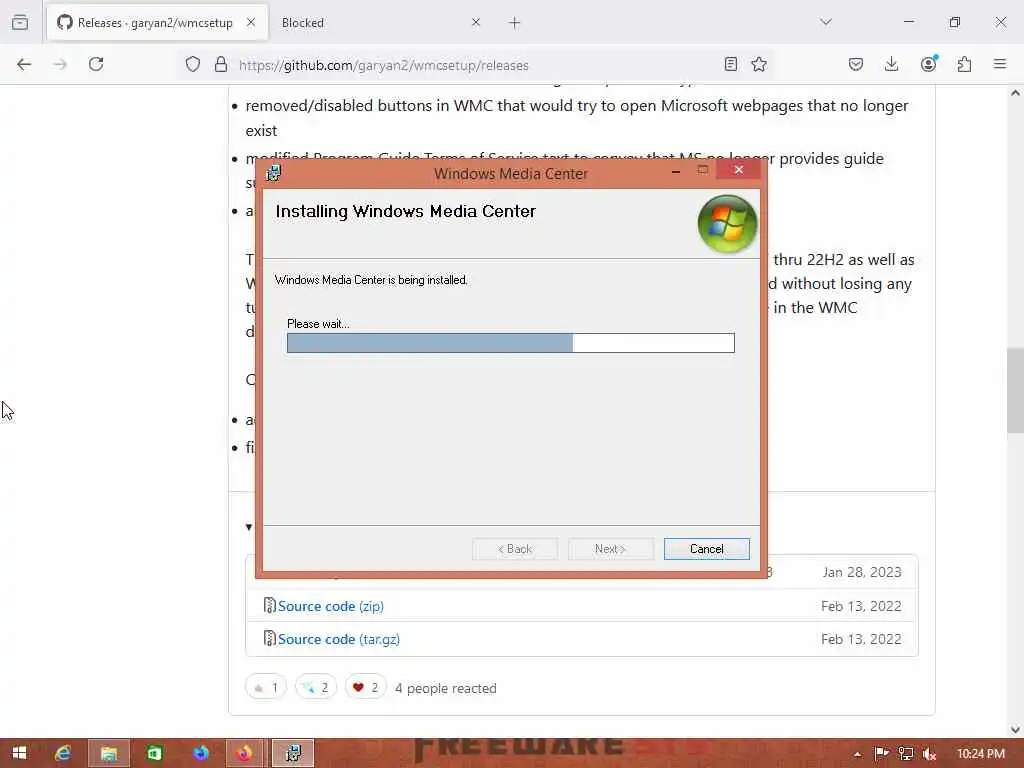Open Firefox account menu
The image size is (1024, 768).
(929, 64)
